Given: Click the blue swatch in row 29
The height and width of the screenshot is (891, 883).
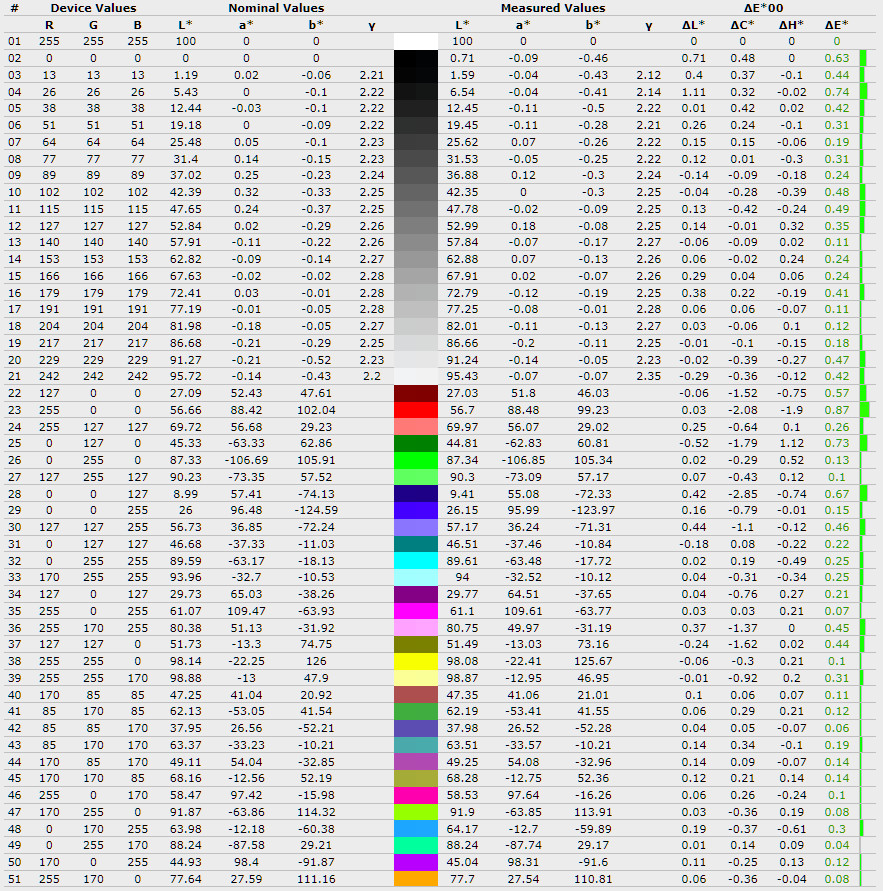Looking at the screenshot, I should tap(416, 510).
